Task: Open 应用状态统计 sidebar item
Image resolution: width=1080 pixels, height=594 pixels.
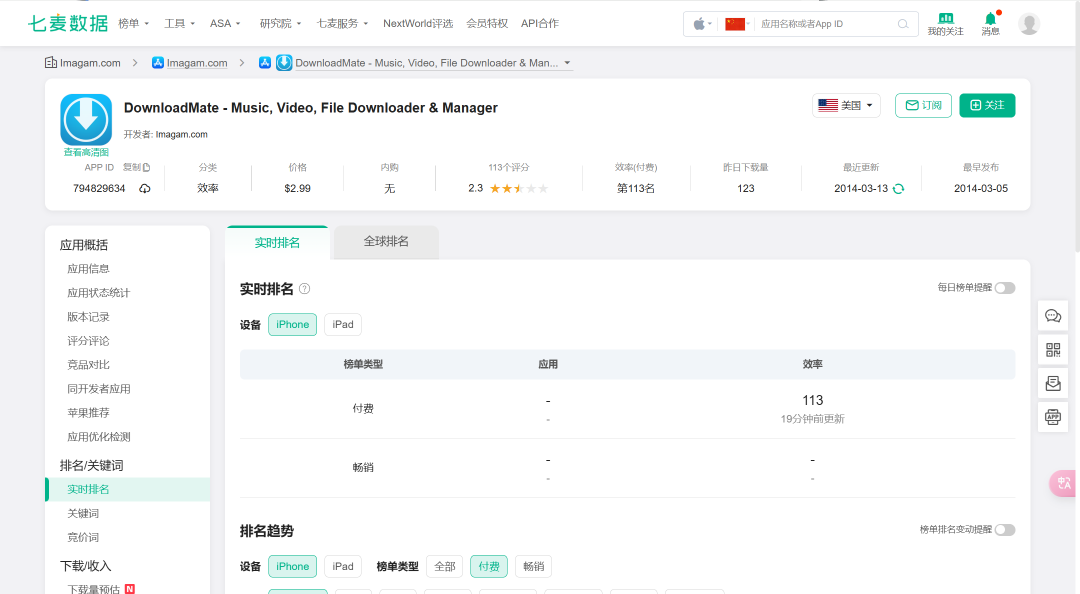Action: point(98,293)
